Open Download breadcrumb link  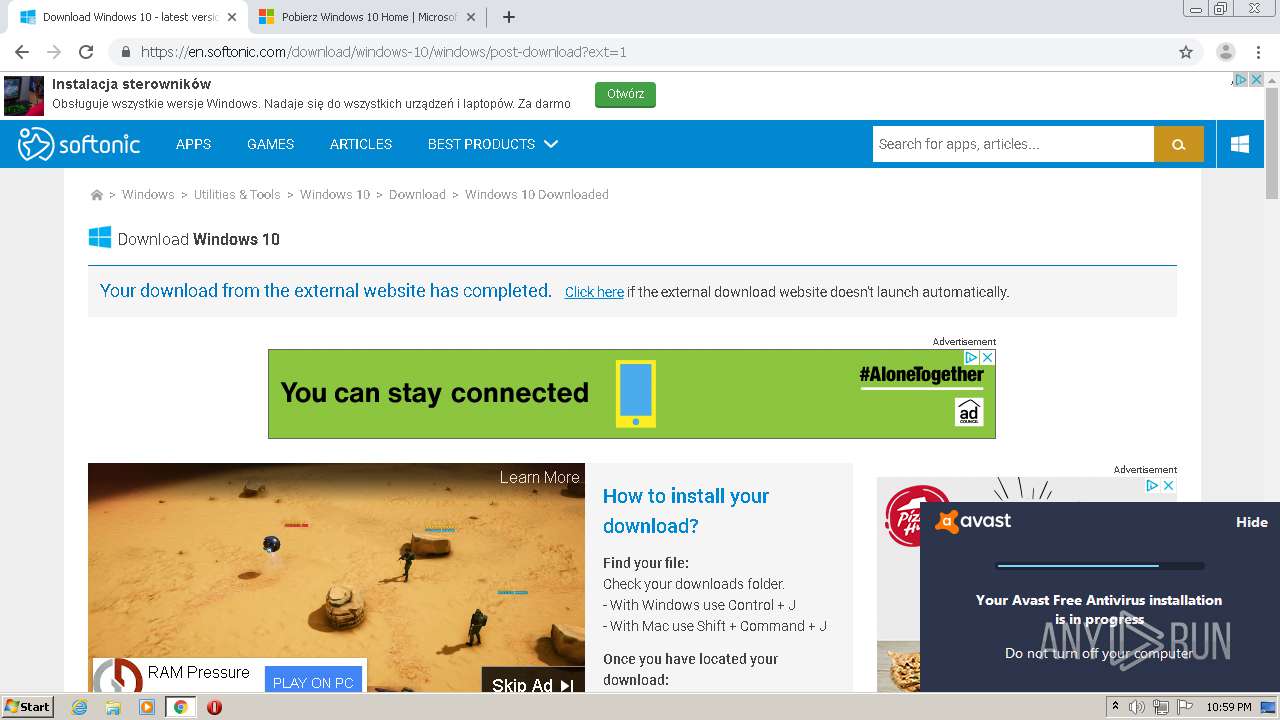pos(417,195)
